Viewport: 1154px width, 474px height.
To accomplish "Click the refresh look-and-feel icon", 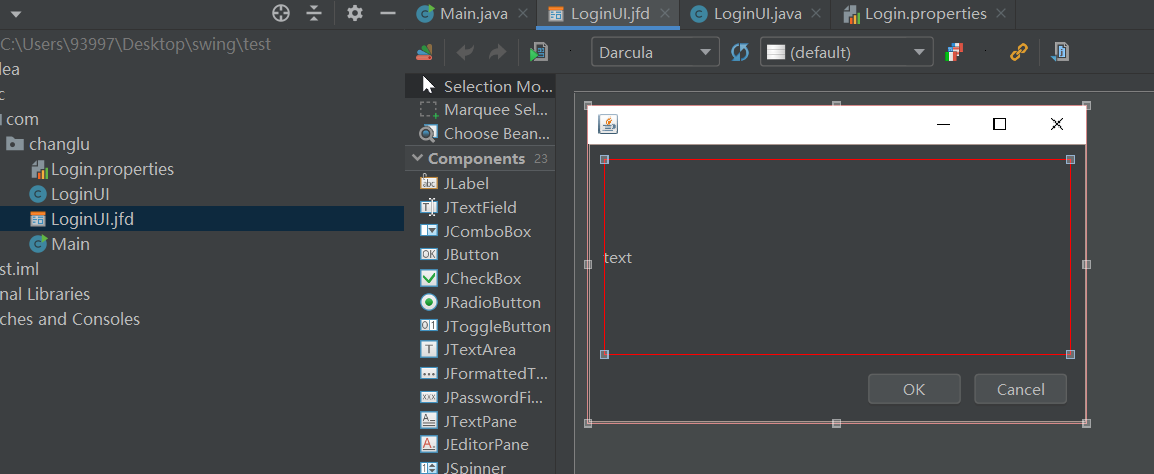I will (x=740, y=52).
